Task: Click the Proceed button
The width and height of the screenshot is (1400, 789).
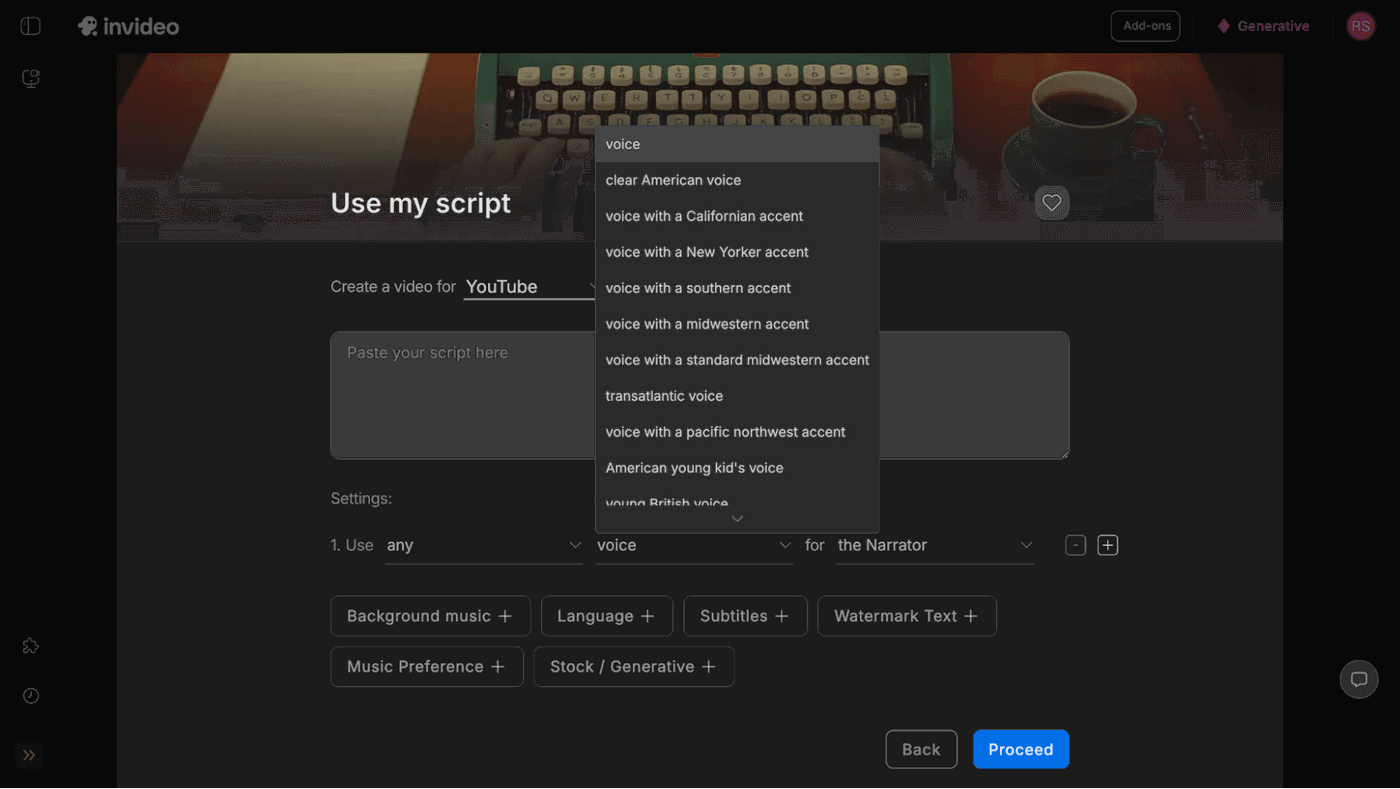Action: pos(1020,749)
